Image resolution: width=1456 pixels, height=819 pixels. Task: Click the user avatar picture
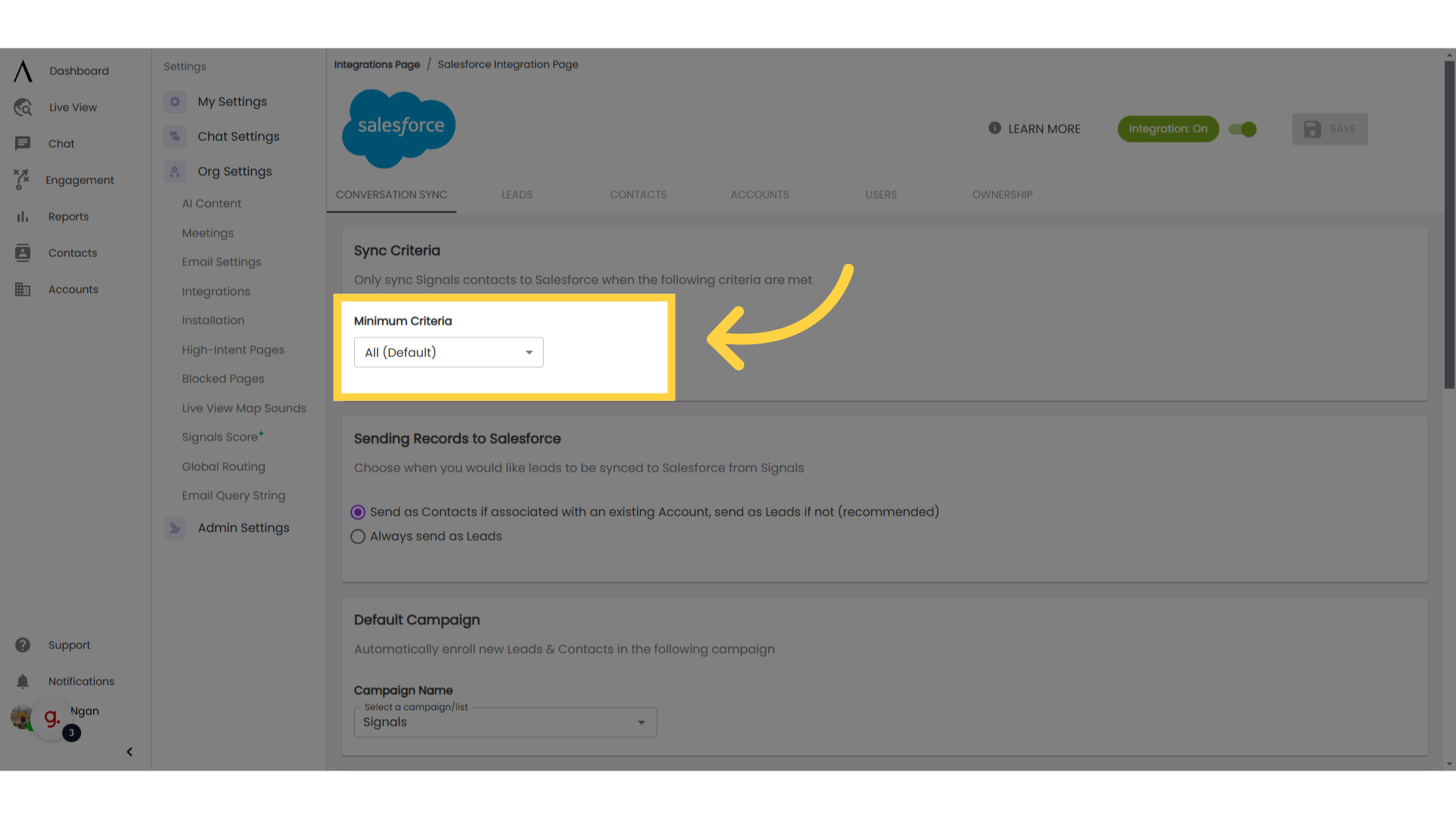[x=21, y=717]
